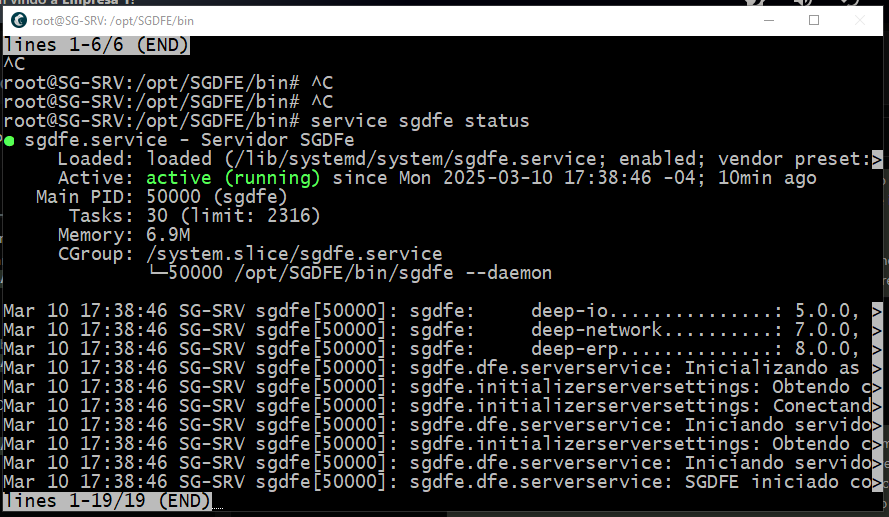
Task: Maximize the terminal window
Action: [x=814, y=20]
